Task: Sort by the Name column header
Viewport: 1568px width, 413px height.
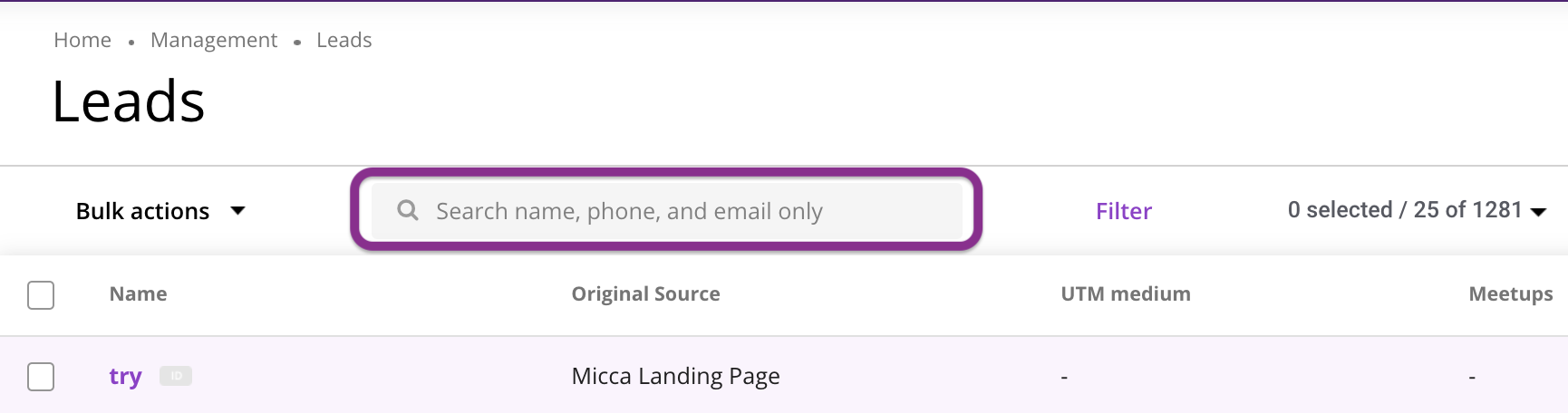Action: pyautogui.click(x=138, y=293)
